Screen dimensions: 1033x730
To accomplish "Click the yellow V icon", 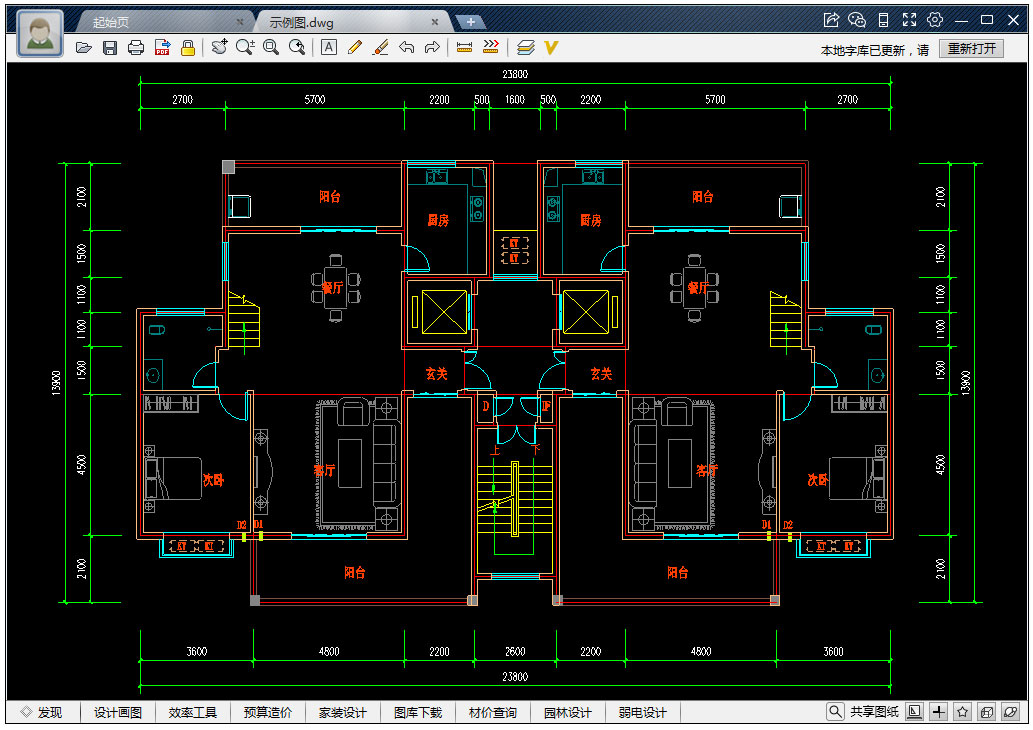I will tap(551, 47).
